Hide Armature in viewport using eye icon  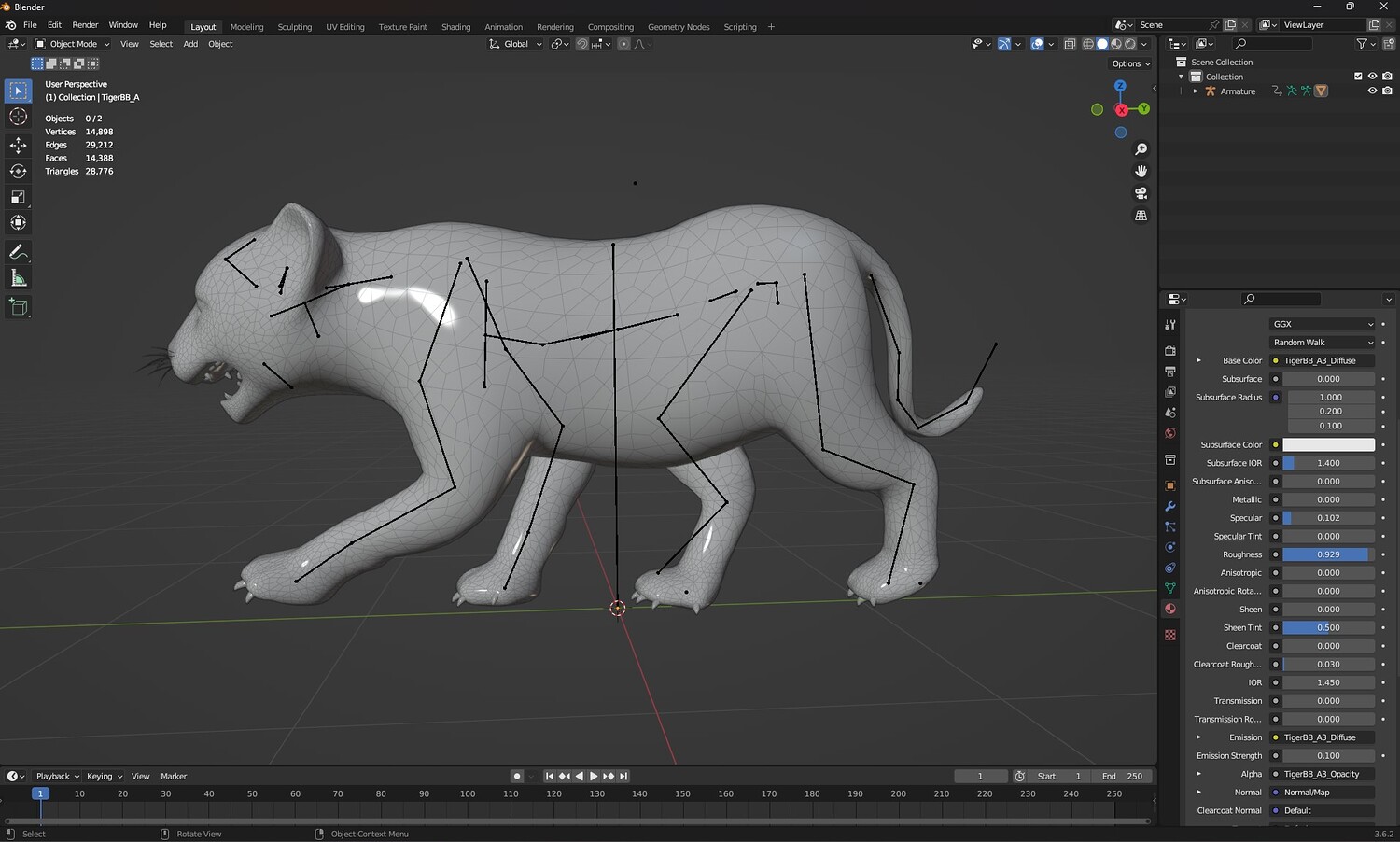tap(1372, 91)
